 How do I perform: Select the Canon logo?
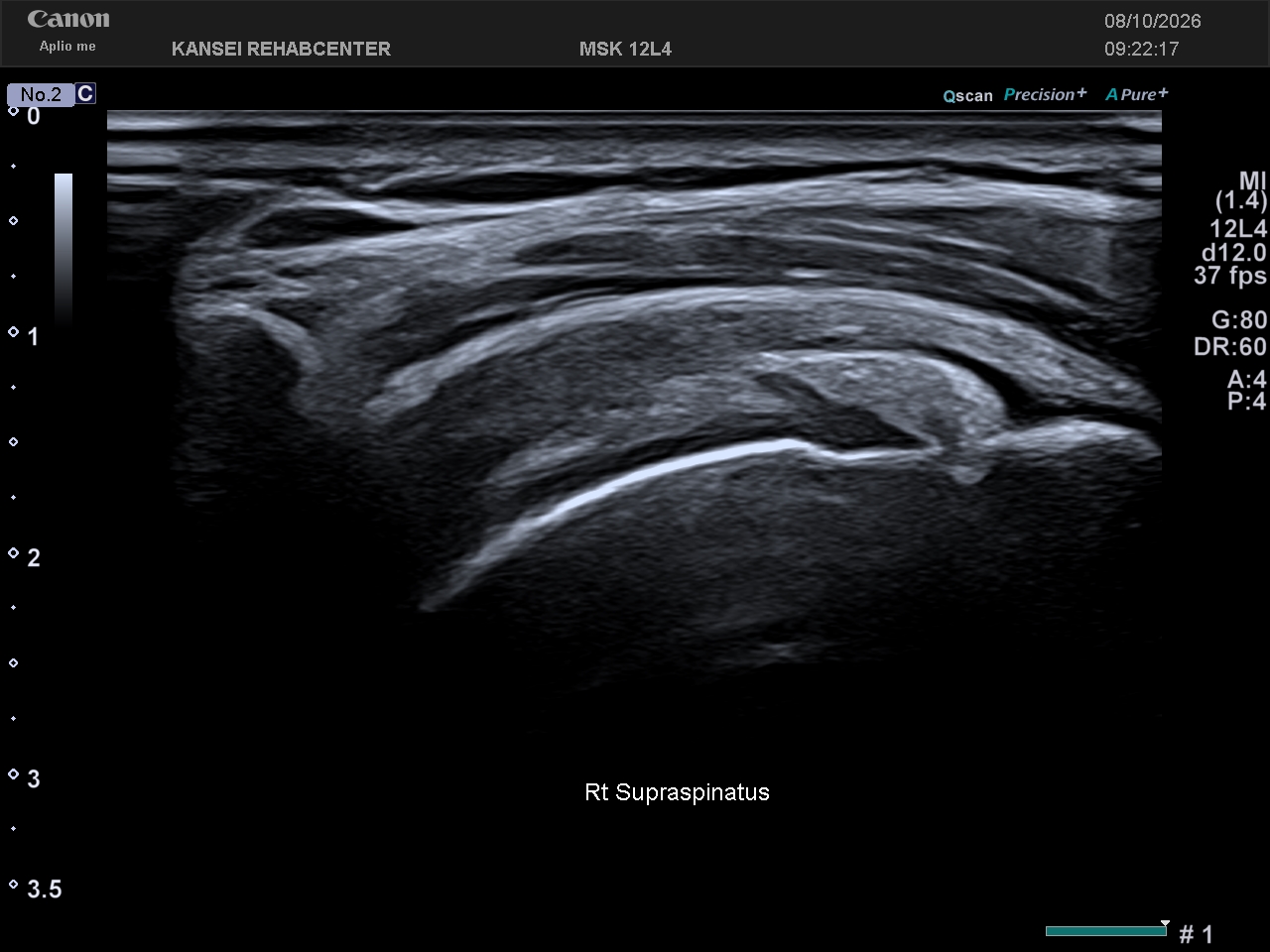click(68, 19)
